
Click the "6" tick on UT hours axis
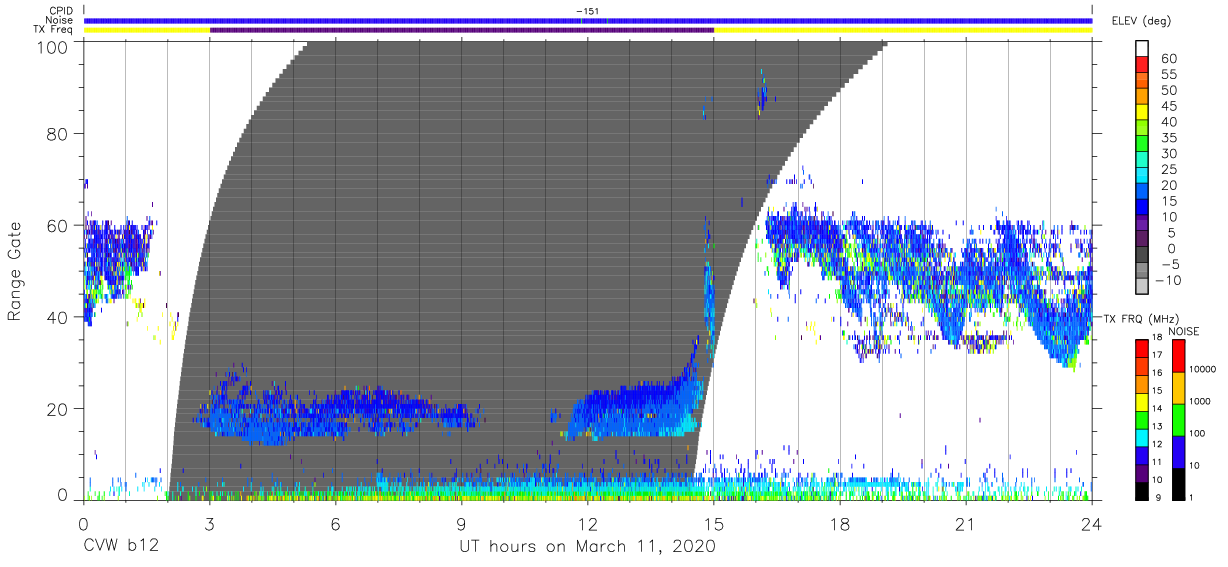pyautogui.click(x=336, y=524)
